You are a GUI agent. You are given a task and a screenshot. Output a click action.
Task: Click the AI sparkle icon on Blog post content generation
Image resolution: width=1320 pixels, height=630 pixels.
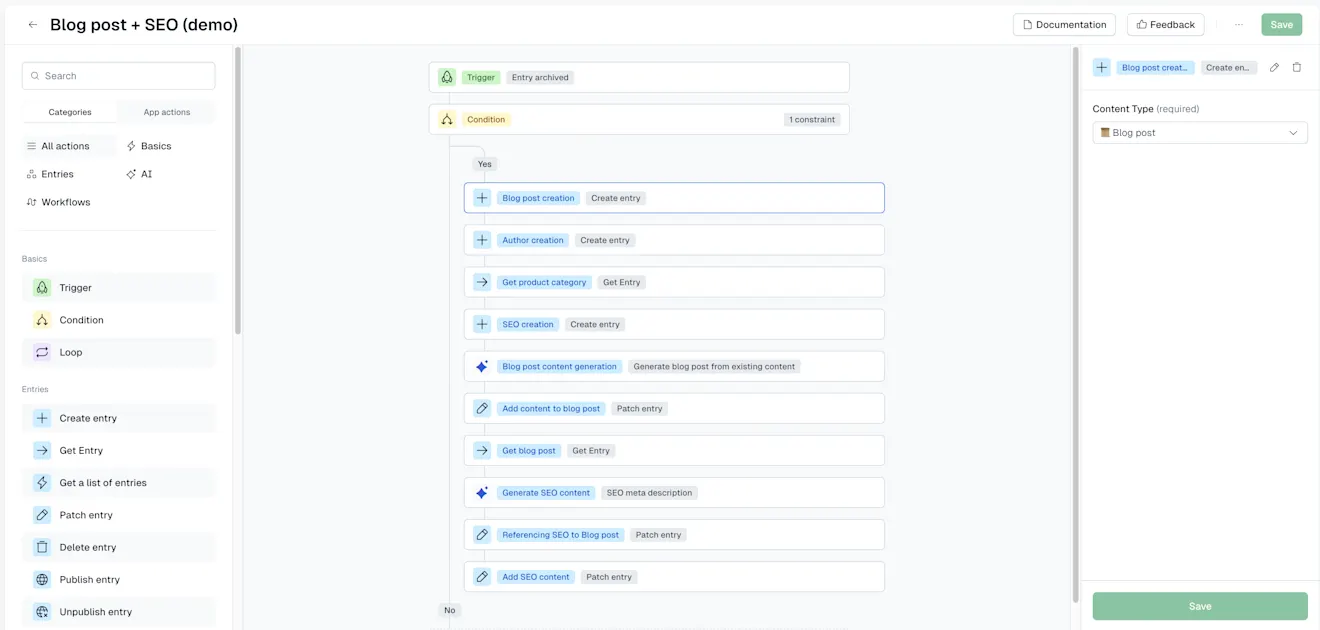coord(481,366)
